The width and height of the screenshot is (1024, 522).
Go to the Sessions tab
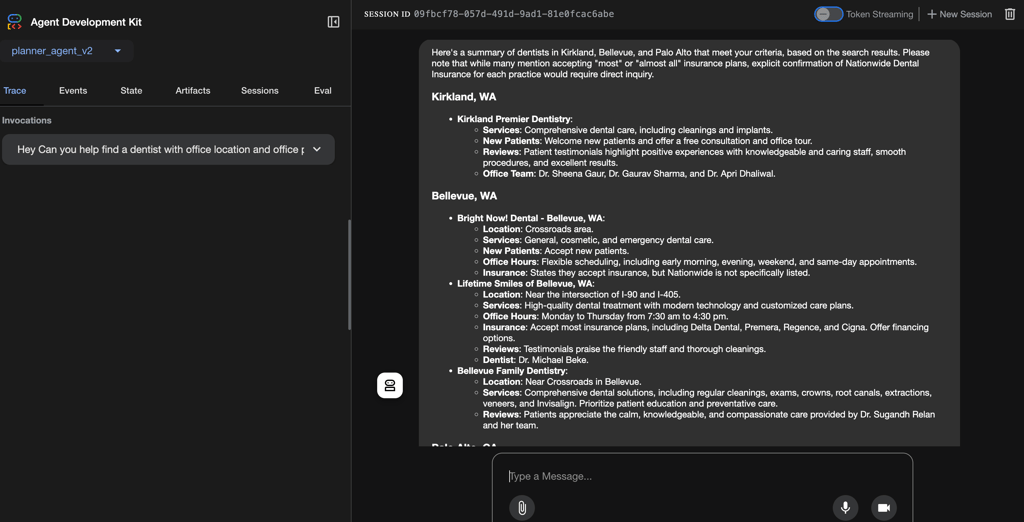(260, 91)
